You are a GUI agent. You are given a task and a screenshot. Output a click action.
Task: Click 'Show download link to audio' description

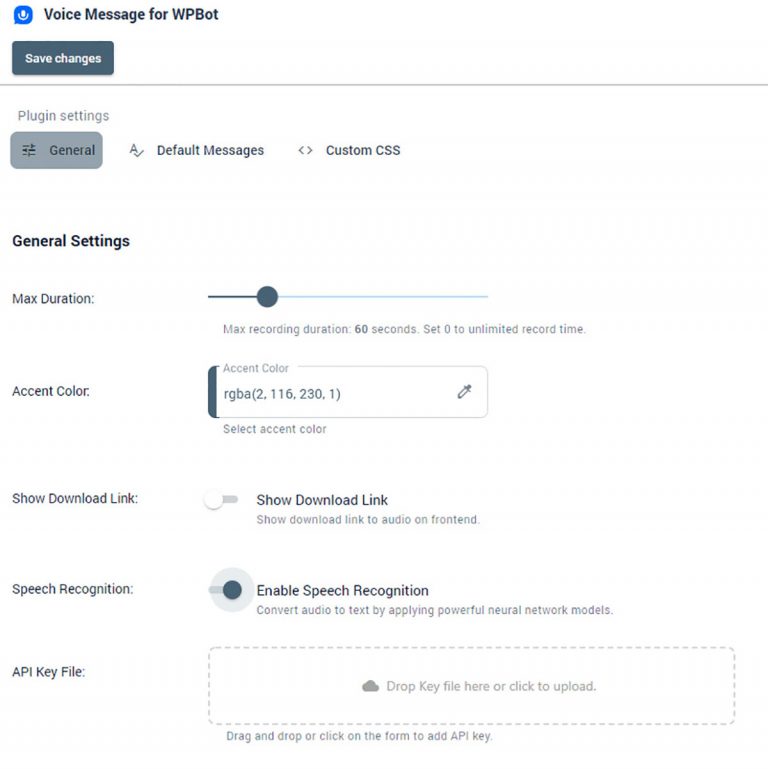[368, 519]
